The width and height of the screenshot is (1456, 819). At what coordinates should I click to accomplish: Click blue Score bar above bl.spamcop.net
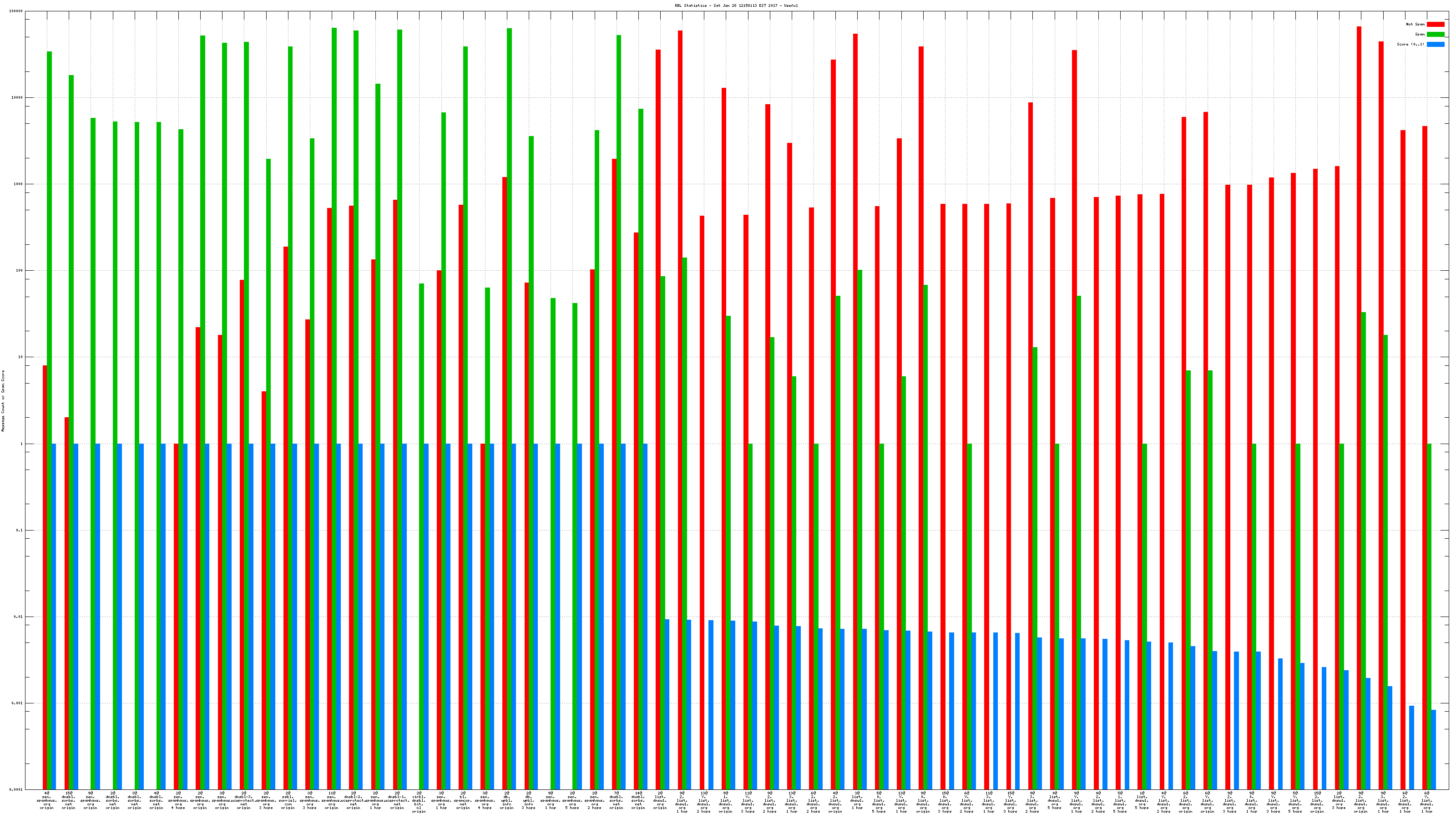470,616
